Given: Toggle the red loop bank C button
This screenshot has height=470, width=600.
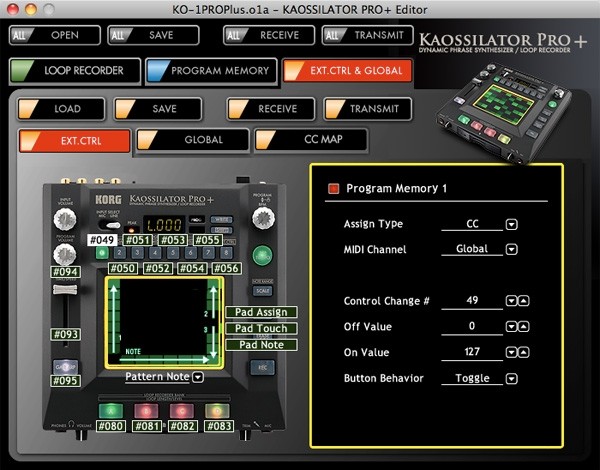Looking at the screenshot, I should coord(182,410).
